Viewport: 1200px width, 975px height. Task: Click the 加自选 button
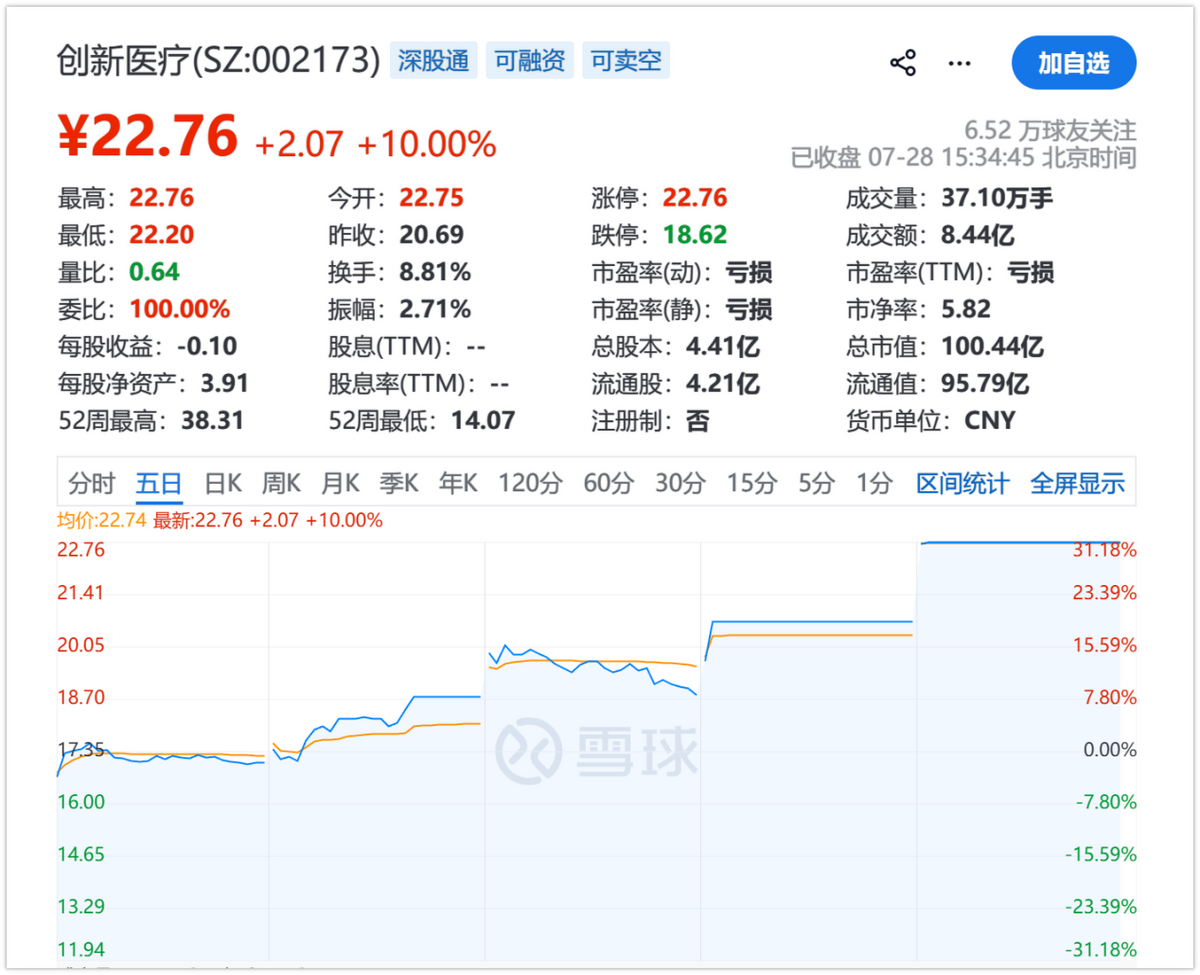click(1074, 63)
